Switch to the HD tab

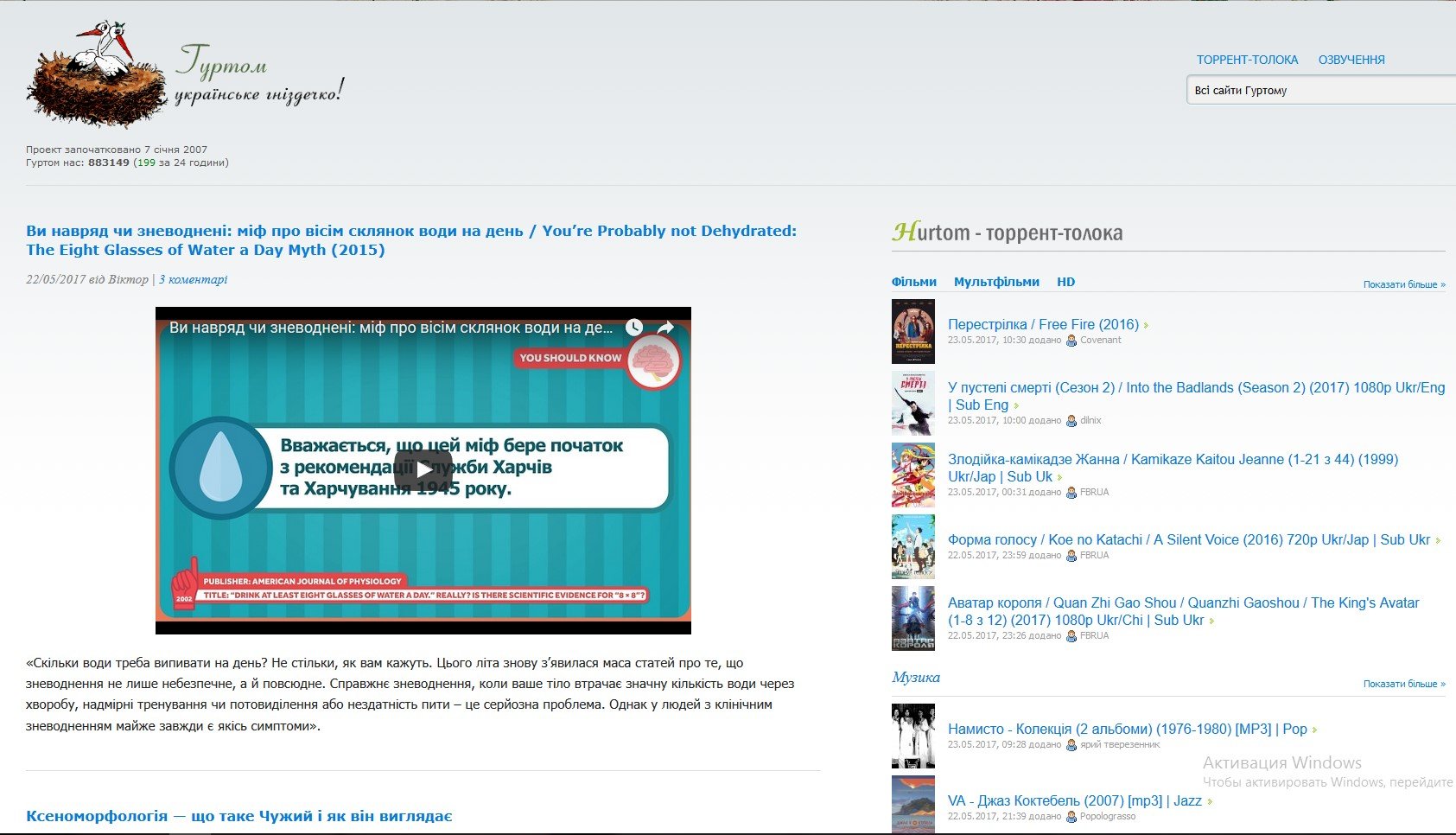[1065, 282]
